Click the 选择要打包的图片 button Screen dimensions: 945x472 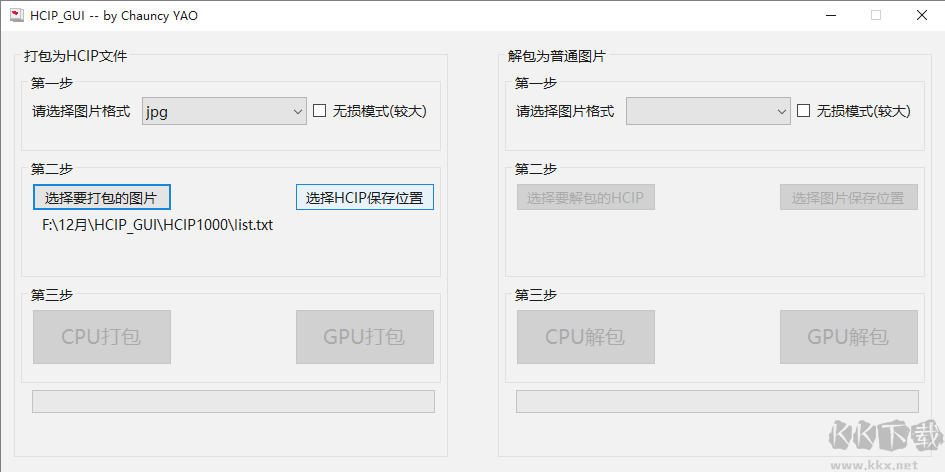(102, 197)
